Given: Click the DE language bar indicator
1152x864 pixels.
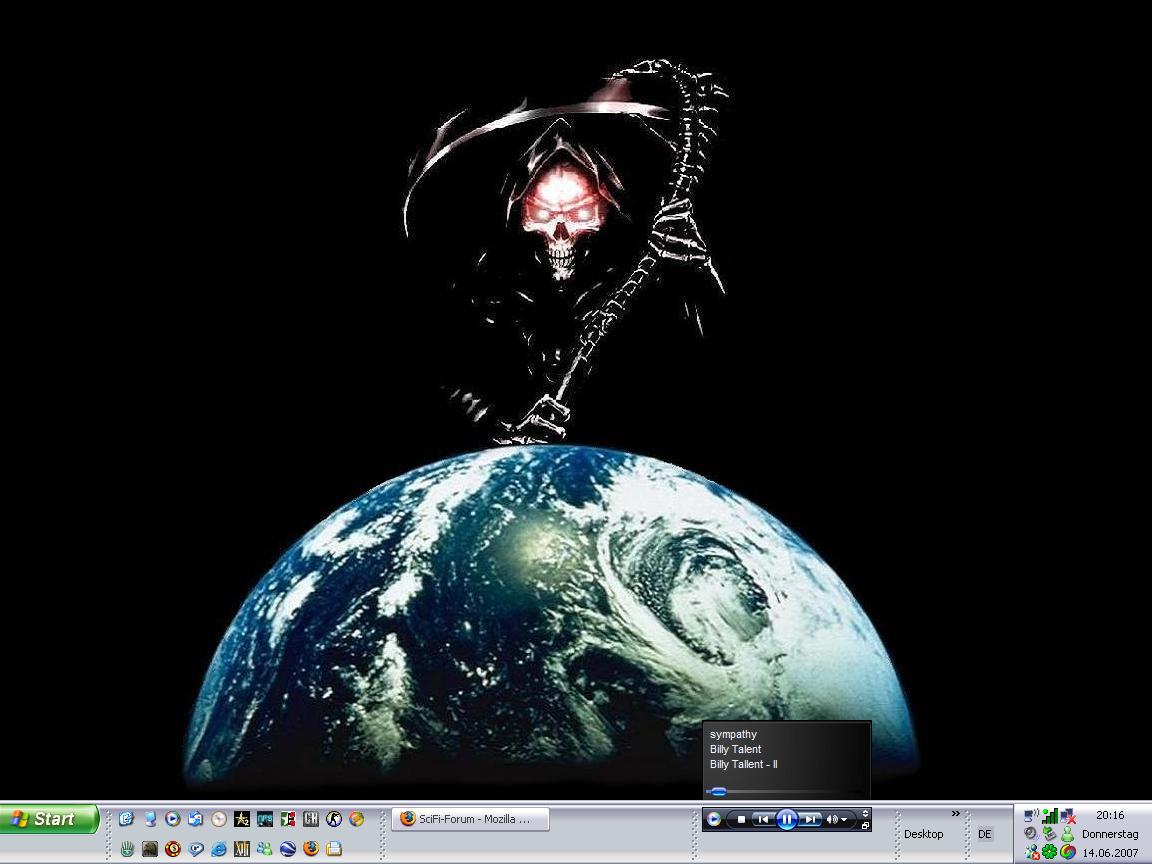Looking at the screenshot, I should pyautogui.click(x=985, y=834).
